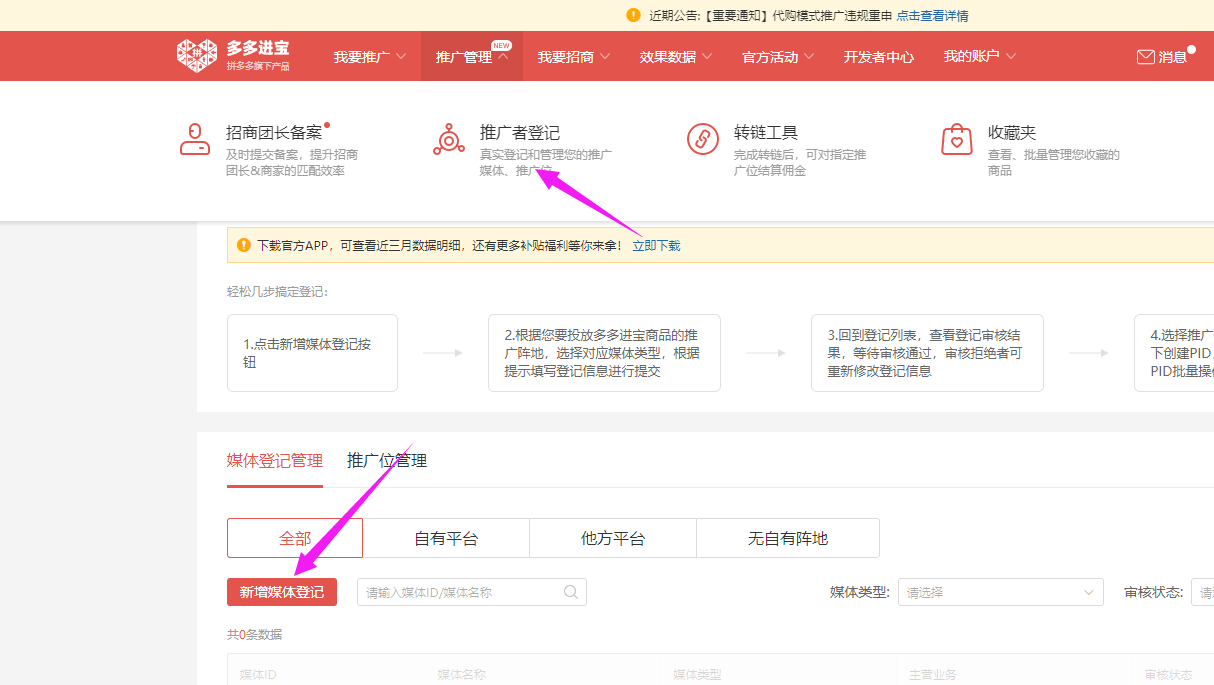
Task: Click the step card starting '3.回到登记列表'
Action: tap(927, 353)
